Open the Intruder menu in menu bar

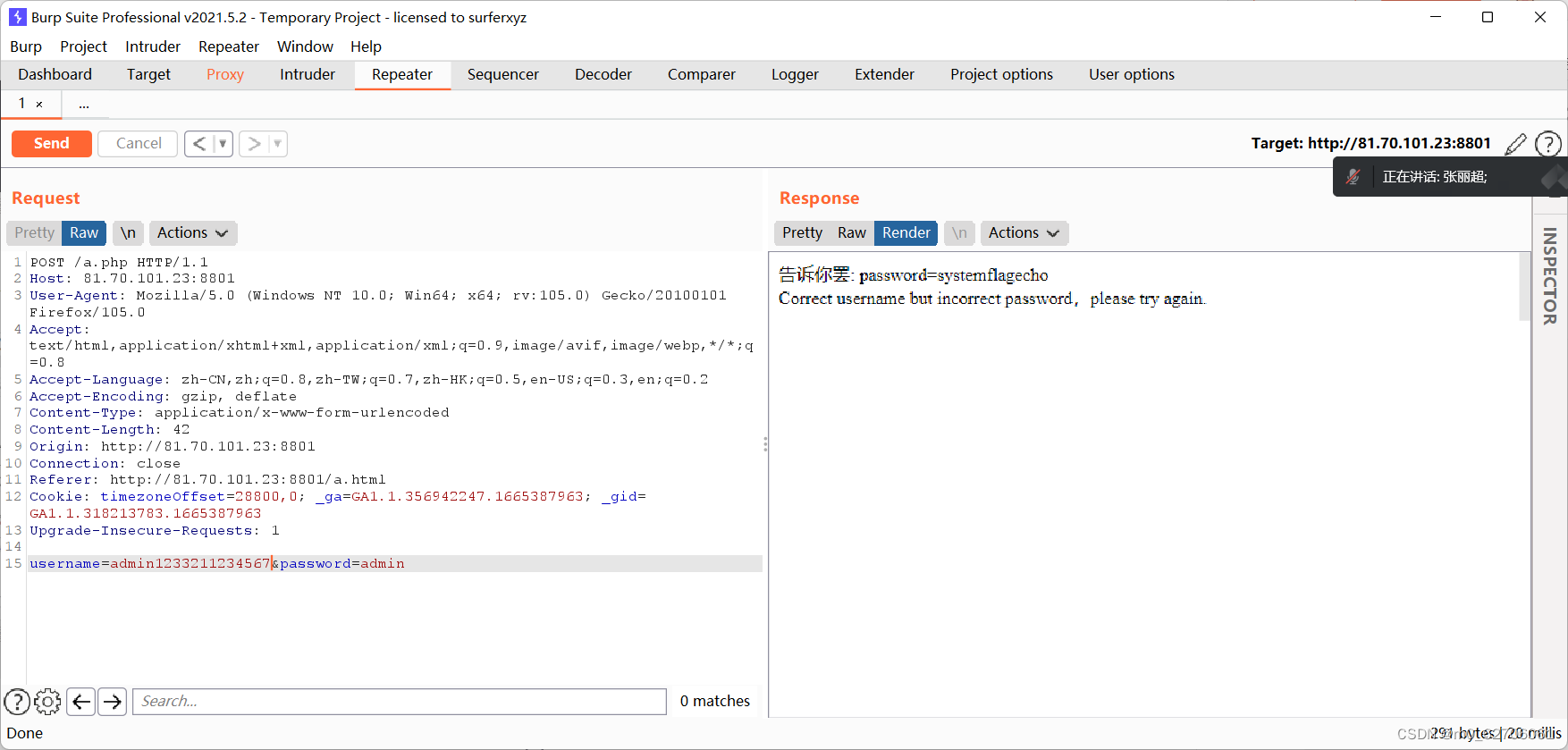click(x=153, y=46)
